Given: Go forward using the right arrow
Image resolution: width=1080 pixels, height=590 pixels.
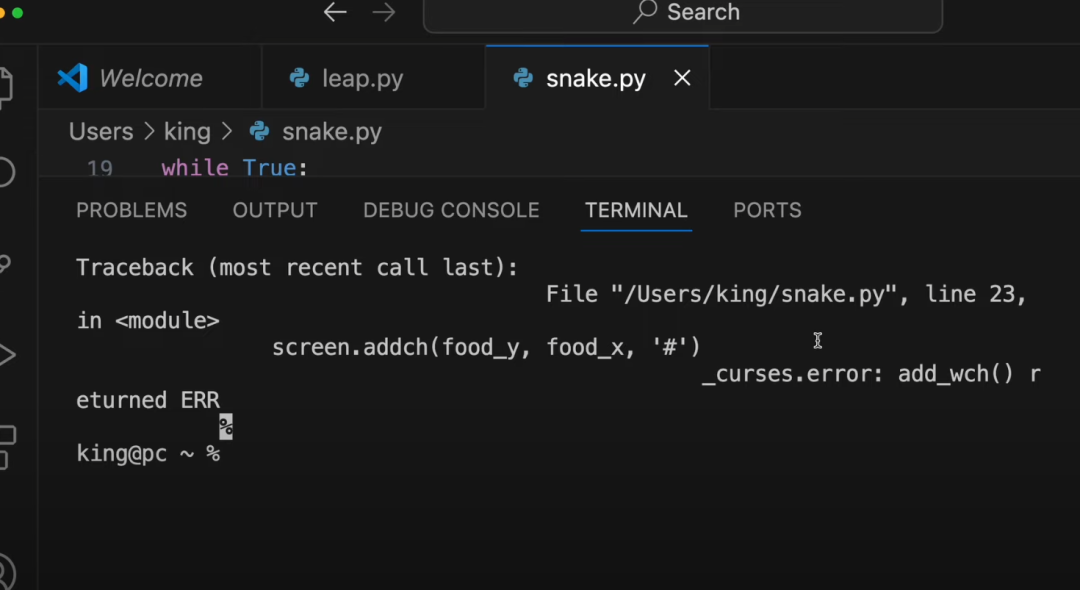Looking at the screenshot, I should [x=383, y=13].
